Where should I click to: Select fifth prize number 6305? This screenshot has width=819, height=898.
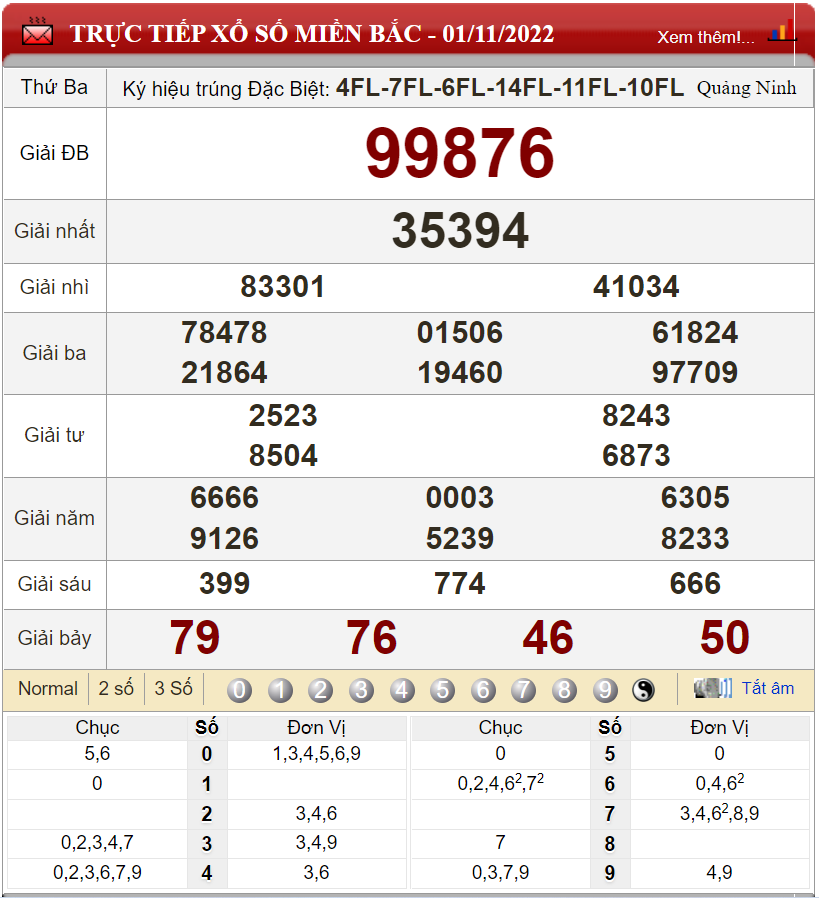pos(695,497)
